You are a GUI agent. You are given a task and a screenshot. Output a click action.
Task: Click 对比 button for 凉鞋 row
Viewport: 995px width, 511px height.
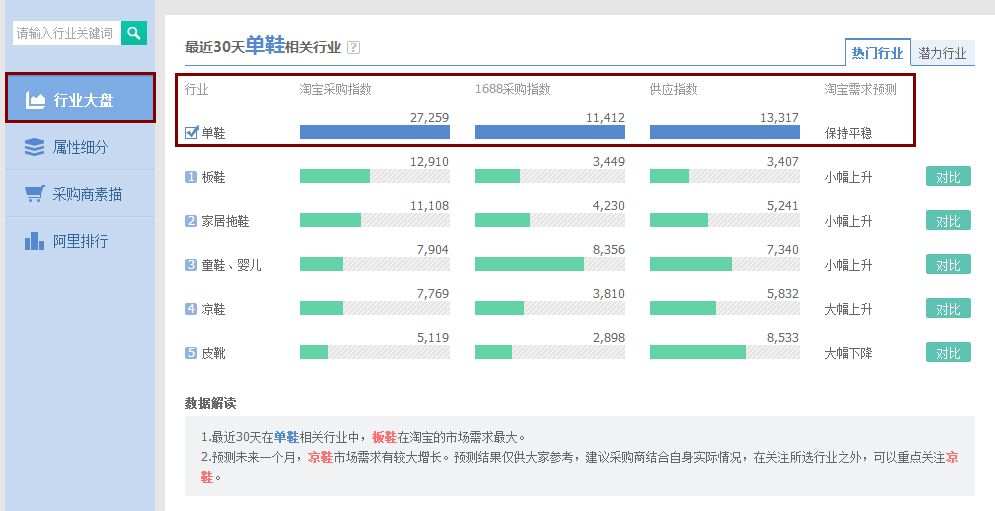click(948, 309)
